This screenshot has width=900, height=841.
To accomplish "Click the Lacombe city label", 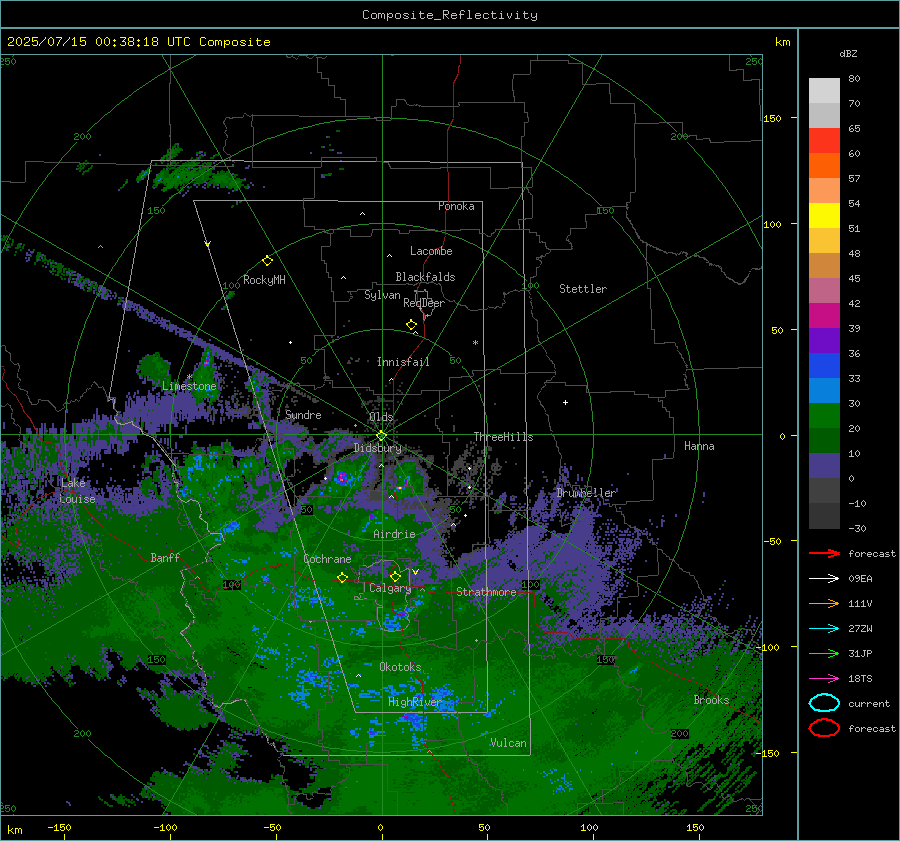I will (431, 251).
